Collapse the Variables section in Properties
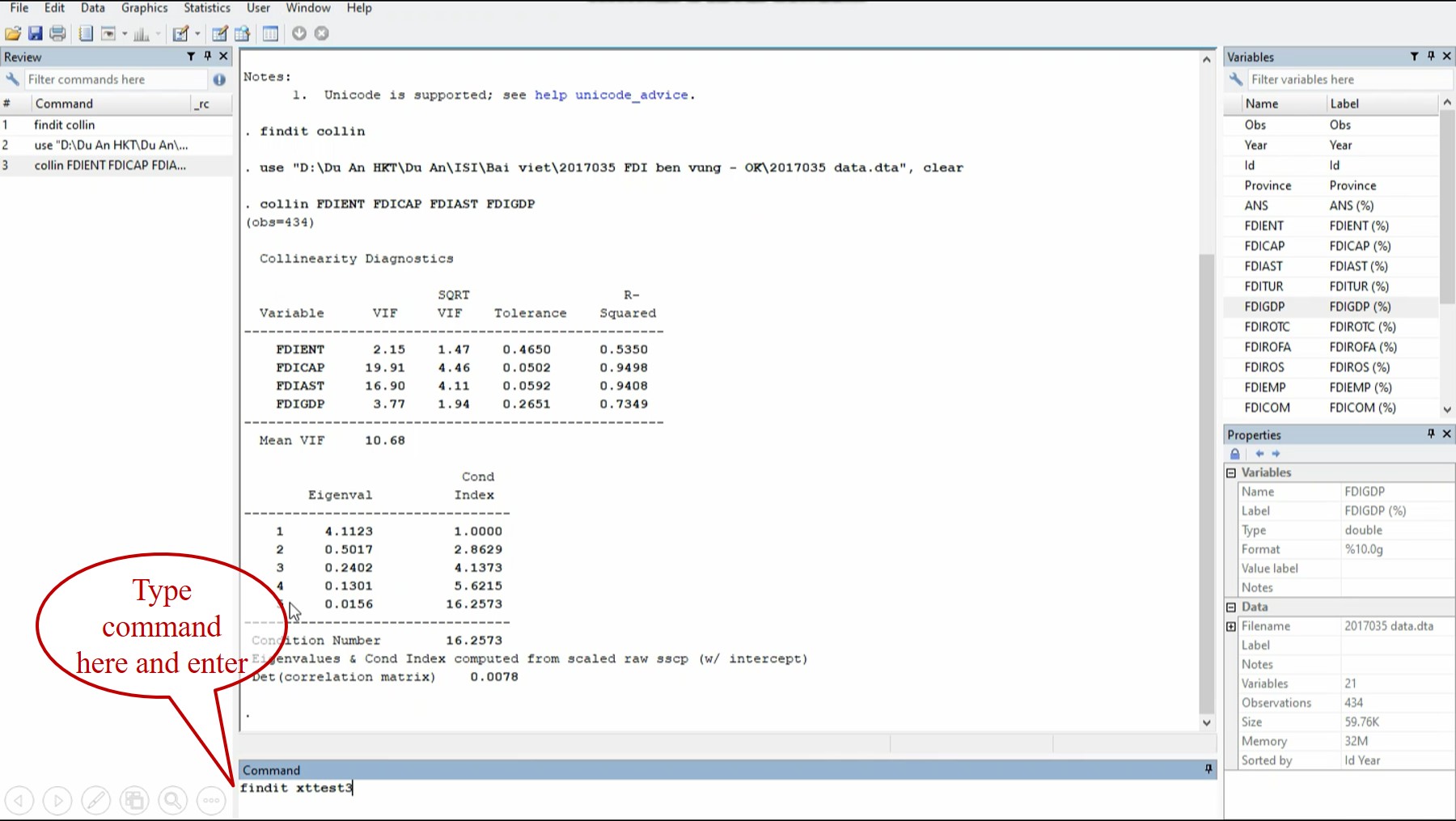1456x821 pixels. tap(1231, 472)
